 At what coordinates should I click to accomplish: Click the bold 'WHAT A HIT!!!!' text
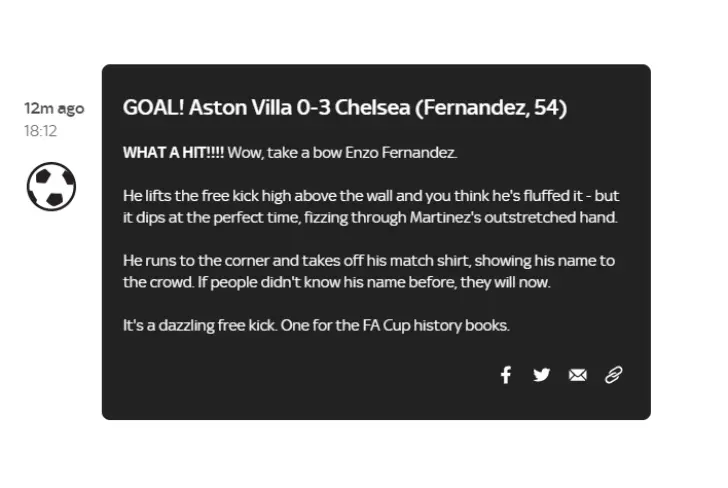tap(174, 152)
